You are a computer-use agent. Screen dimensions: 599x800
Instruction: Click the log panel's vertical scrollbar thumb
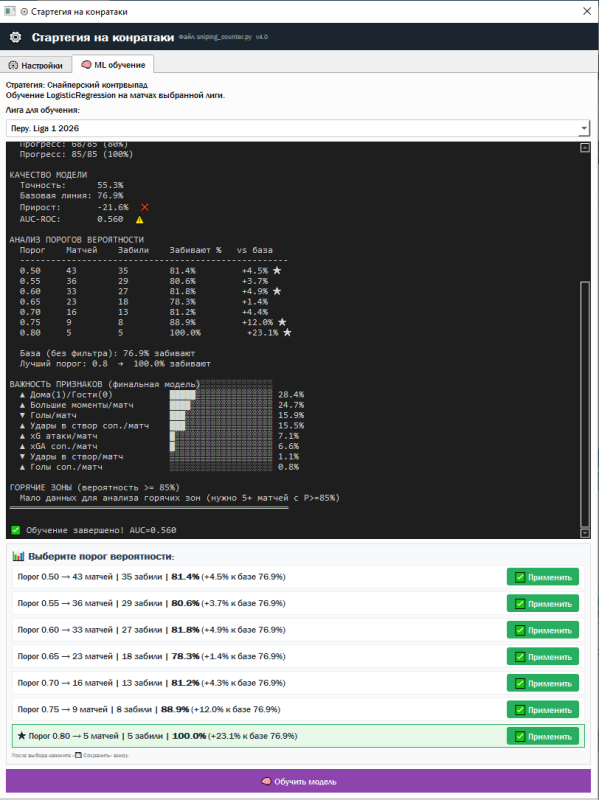(x=585, y=404)
